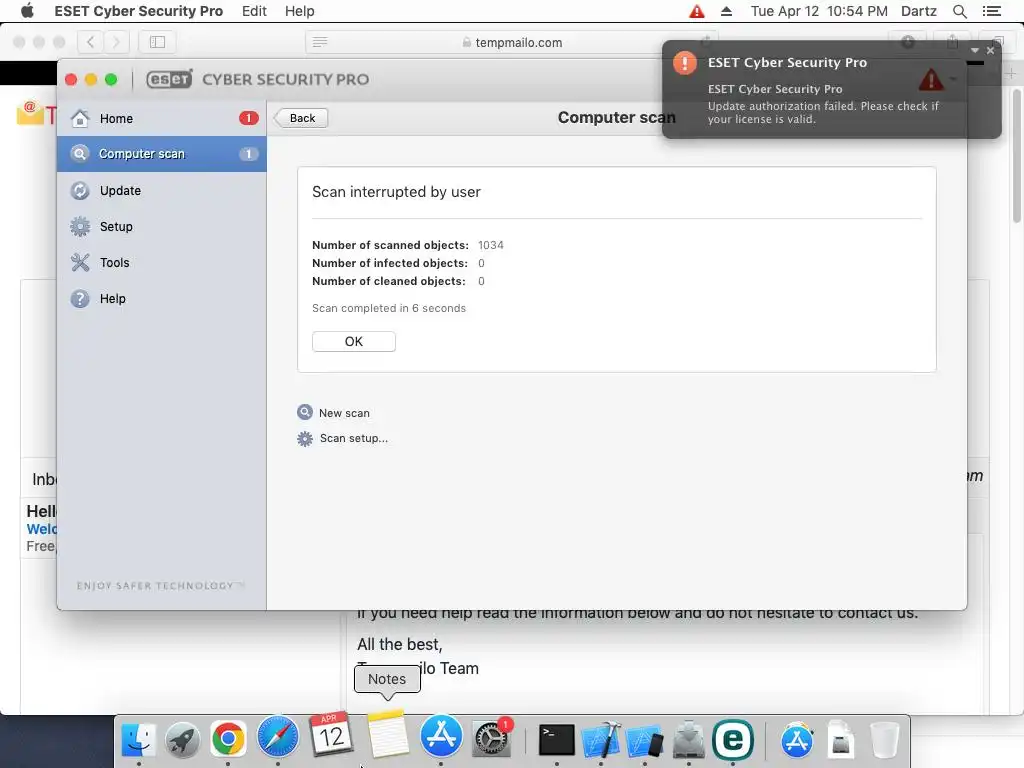This screenshot has height=768, width=1024.
Task: Open Finder from the Dock
Action: [x=138, y=739]
